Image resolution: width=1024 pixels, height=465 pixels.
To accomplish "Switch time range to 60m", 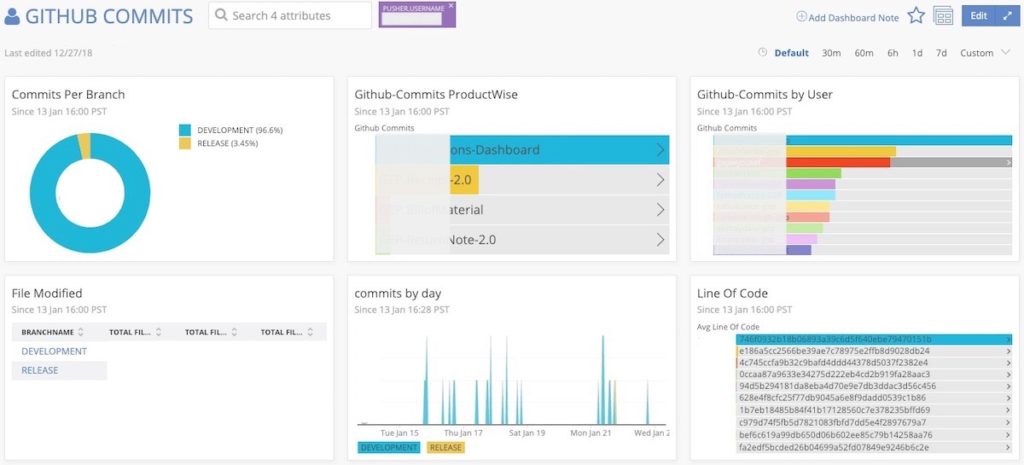I will [863, 53].
